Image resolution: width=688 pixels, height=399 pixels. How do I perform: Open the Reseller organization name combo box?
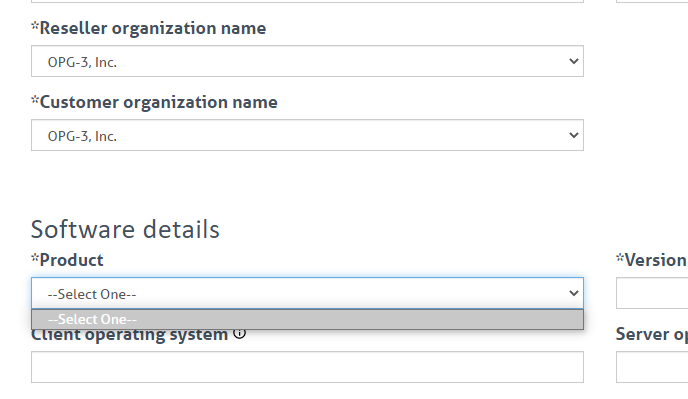pyautogui.click(x=307, y=61)
